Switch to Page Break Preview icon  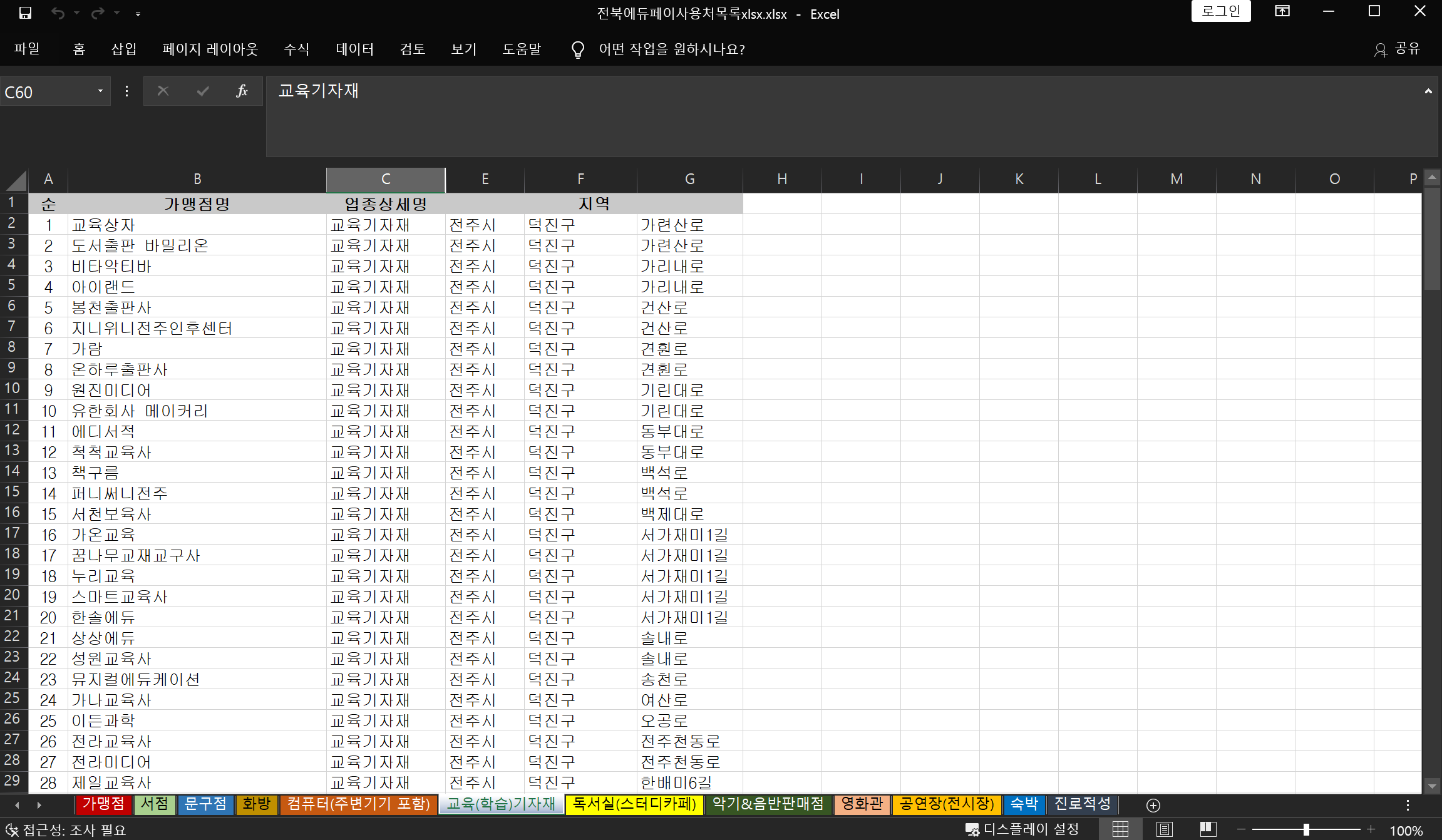(x=1208, y=829)
